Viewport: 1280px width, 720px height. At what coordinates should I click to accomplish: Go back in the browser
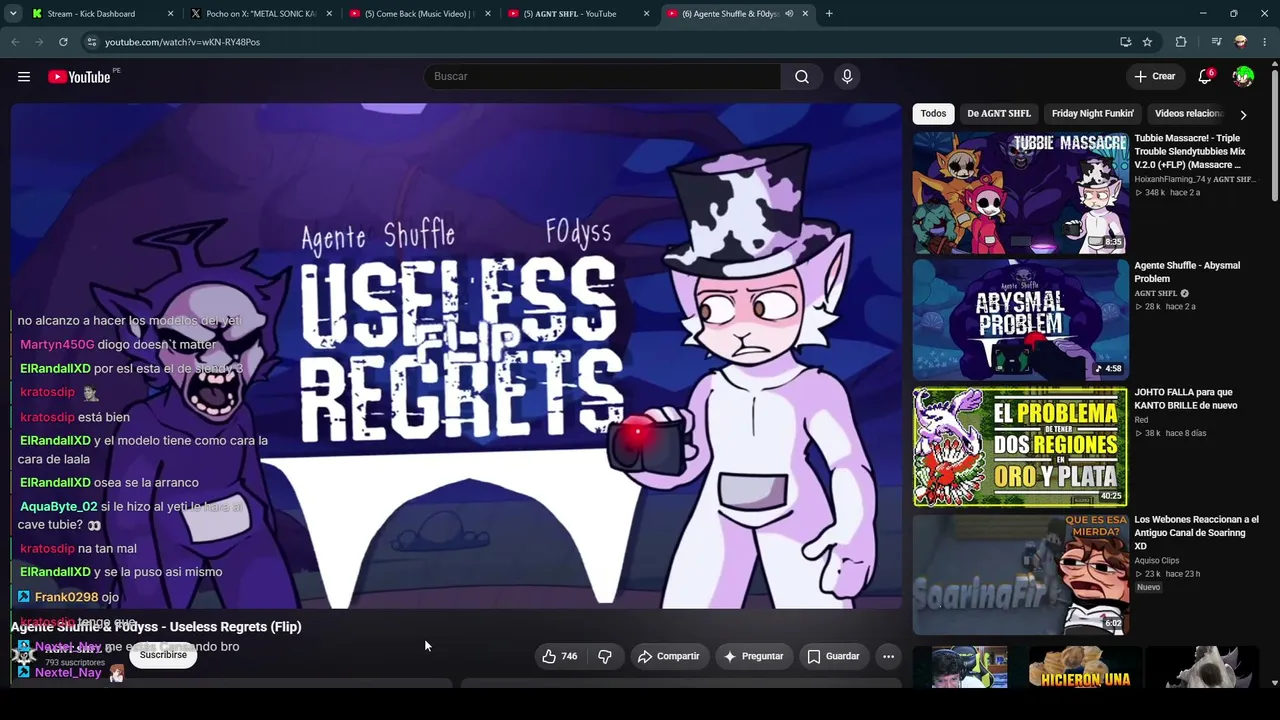tap(15, 42)
